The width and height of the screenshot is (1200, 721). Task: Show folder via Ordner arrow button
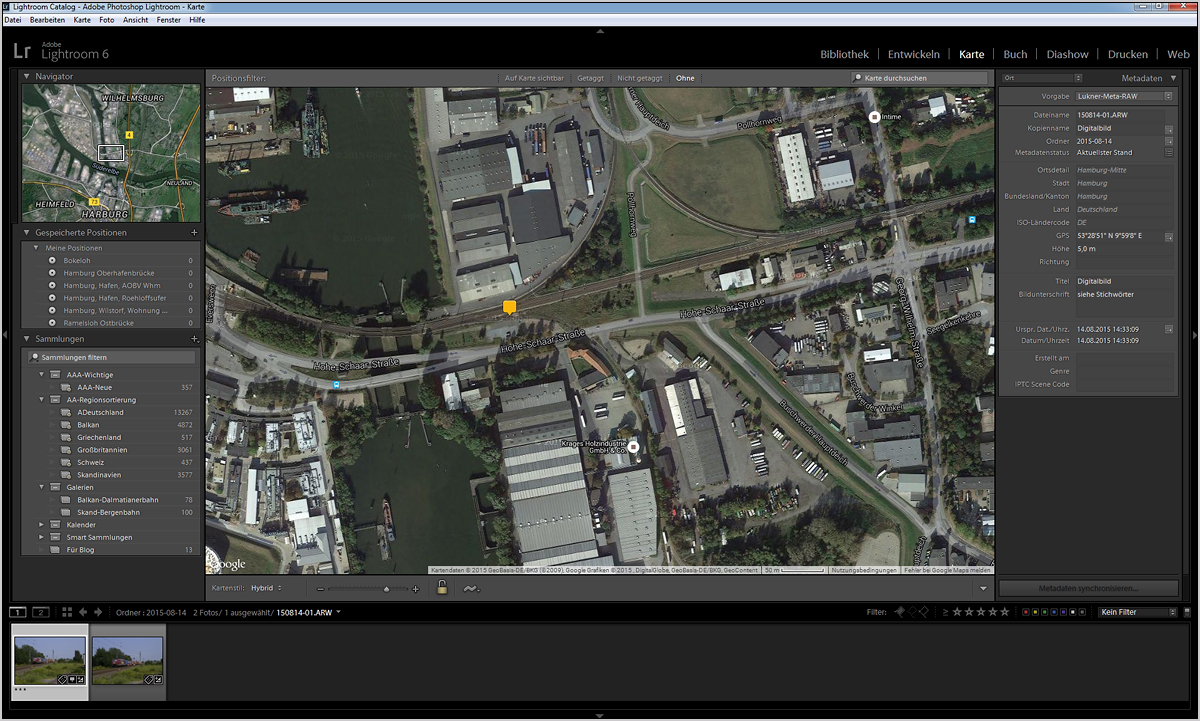pos(1169,141)
